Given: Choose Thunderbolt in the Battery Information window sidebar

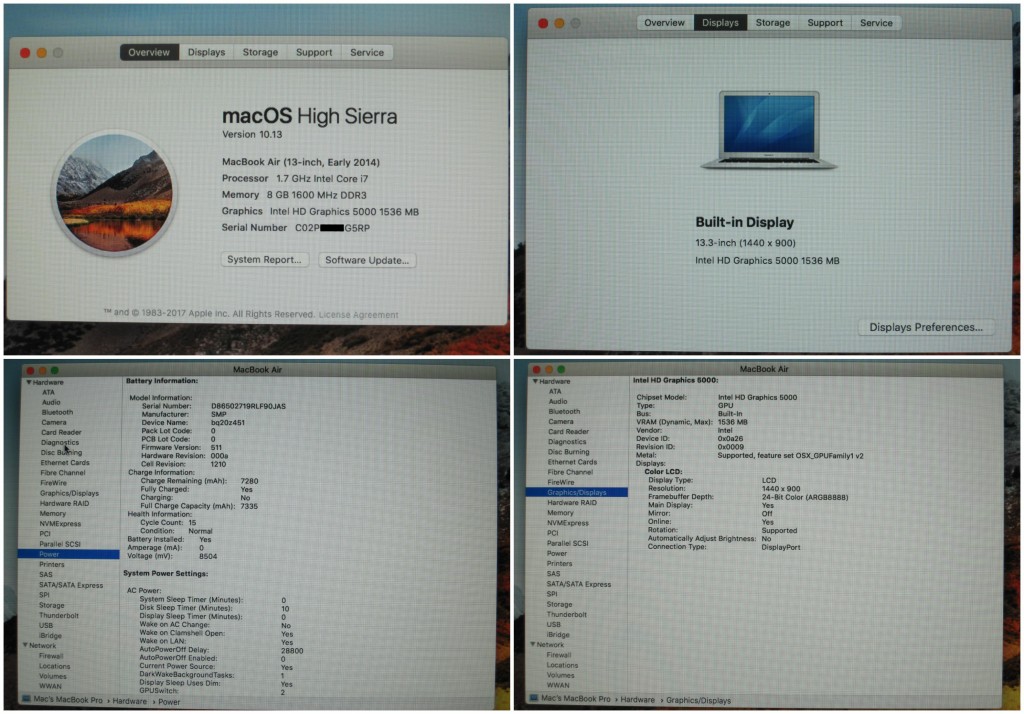Looking at the screenshot, I should tap(59, 615).
